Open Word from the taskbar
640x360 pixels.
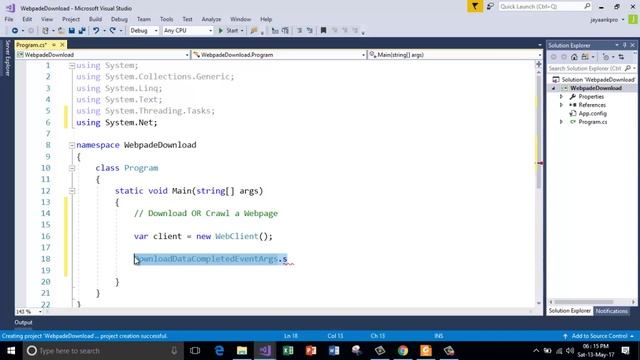[x=334, y=351]
